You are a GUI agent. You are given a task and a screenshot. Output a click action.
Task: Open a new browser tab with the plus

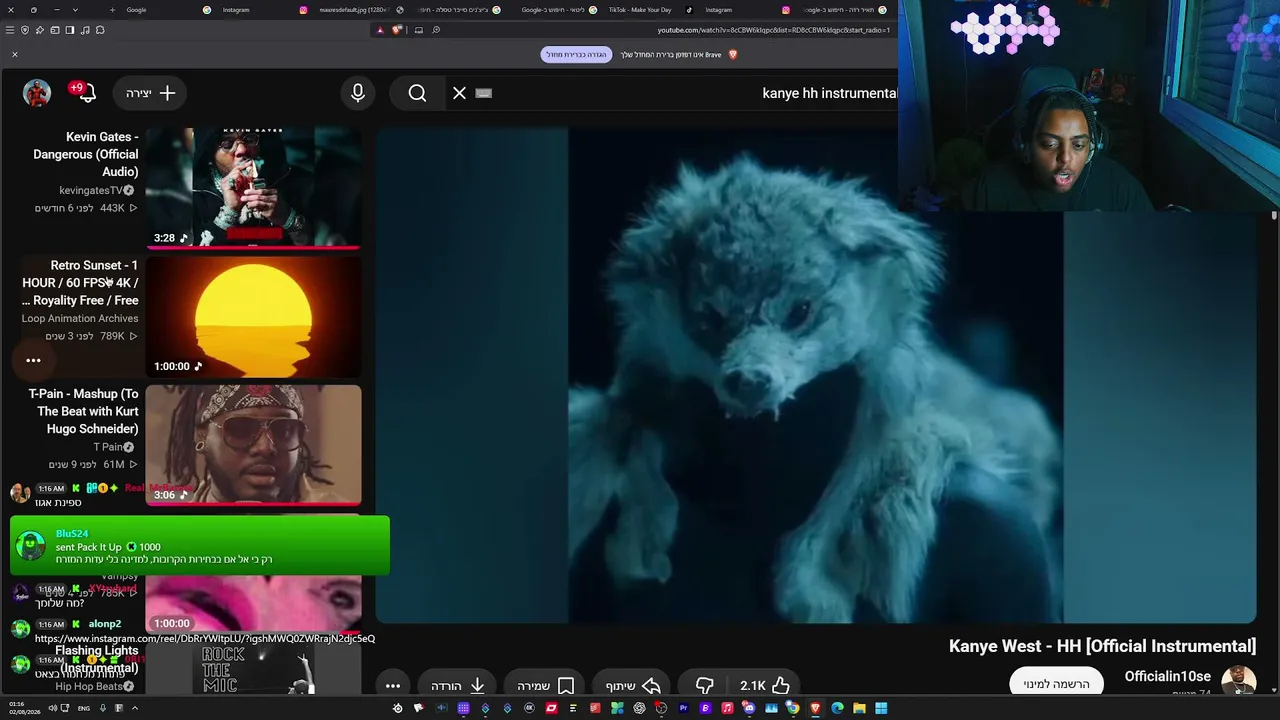pyautogui.click(x=112, y=10)
